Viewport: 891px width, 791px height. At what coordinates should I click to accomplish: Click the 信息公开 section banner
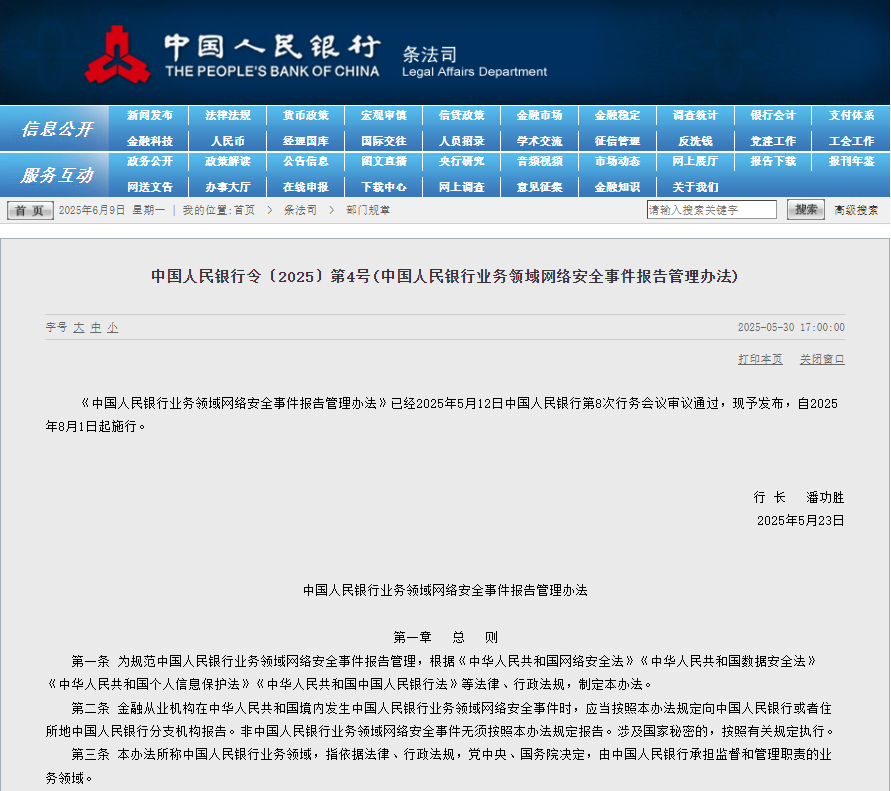55,128
